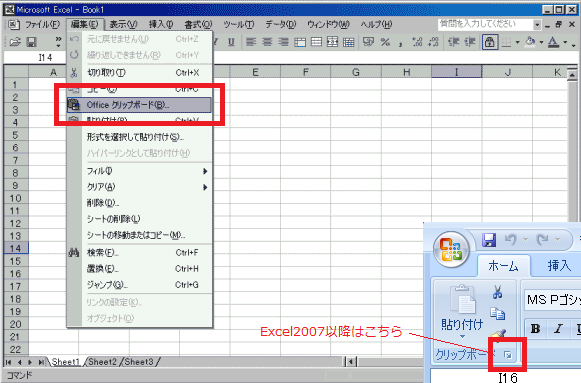Click the Align Left toolbar icon
This screenshot has height=383, width=581.
coord(251,42)
